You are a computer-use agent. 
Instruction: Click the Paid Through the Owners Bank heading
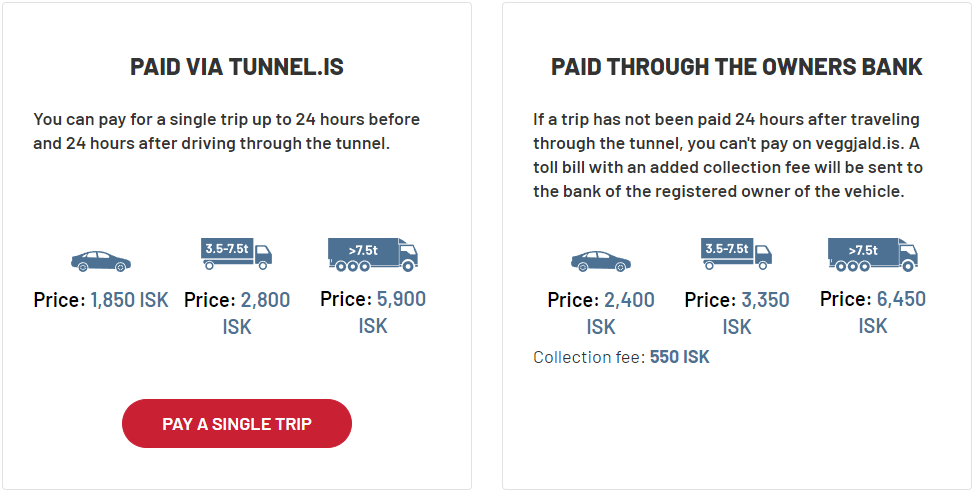(x=737, y=68)
